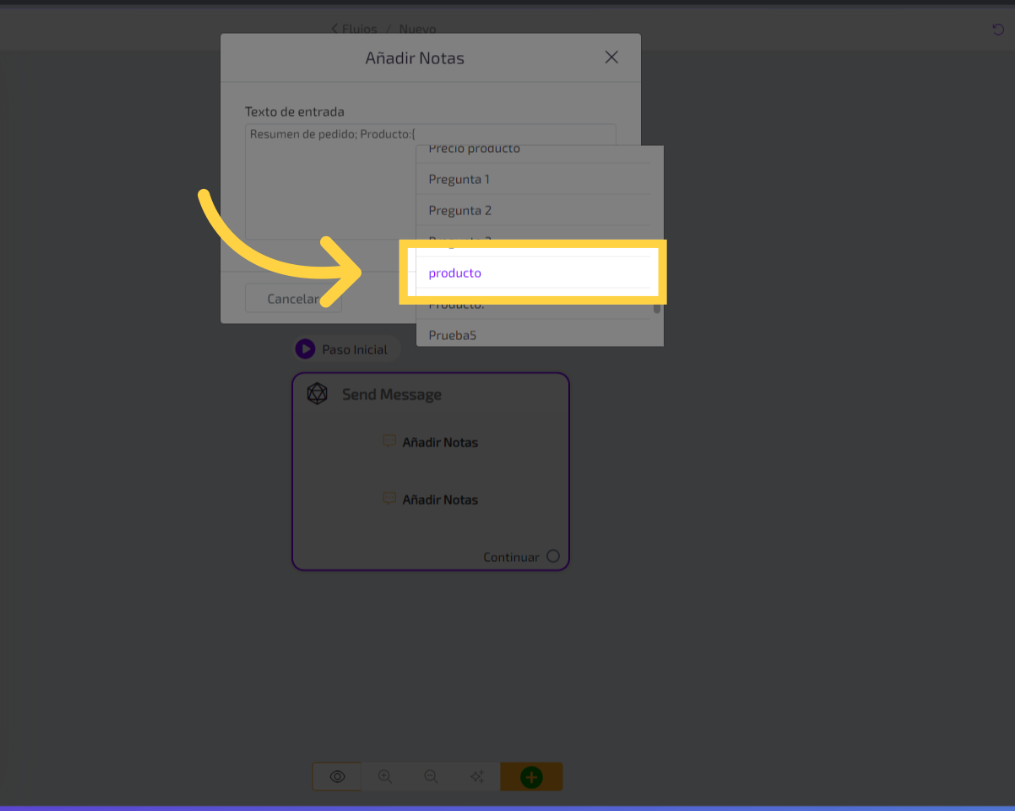
Task: Close the Añadir Notas dialog with X
Action: click(x=612, y=58)
